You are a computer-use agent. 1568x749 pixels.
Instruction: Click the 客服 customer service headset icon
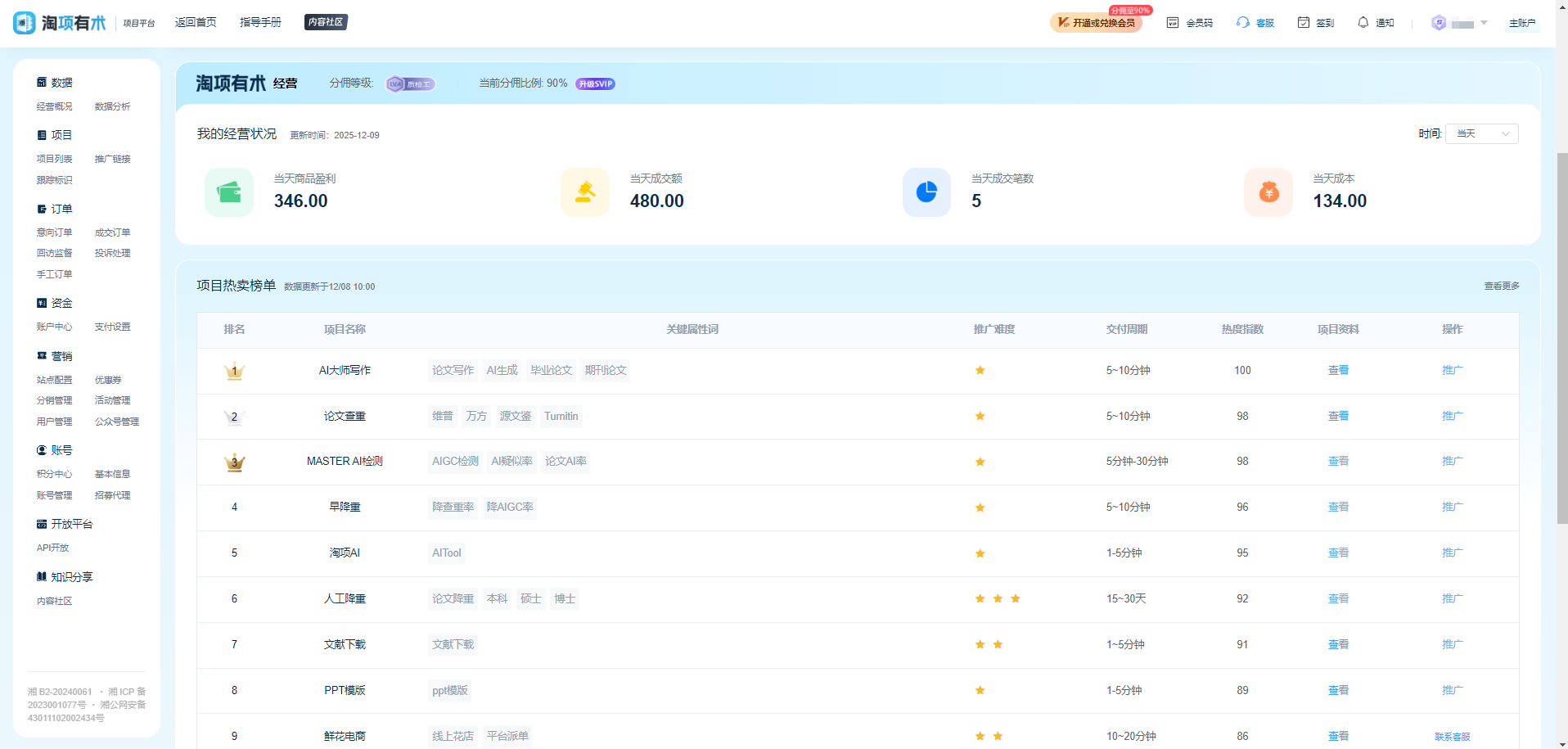[1242, 22]
